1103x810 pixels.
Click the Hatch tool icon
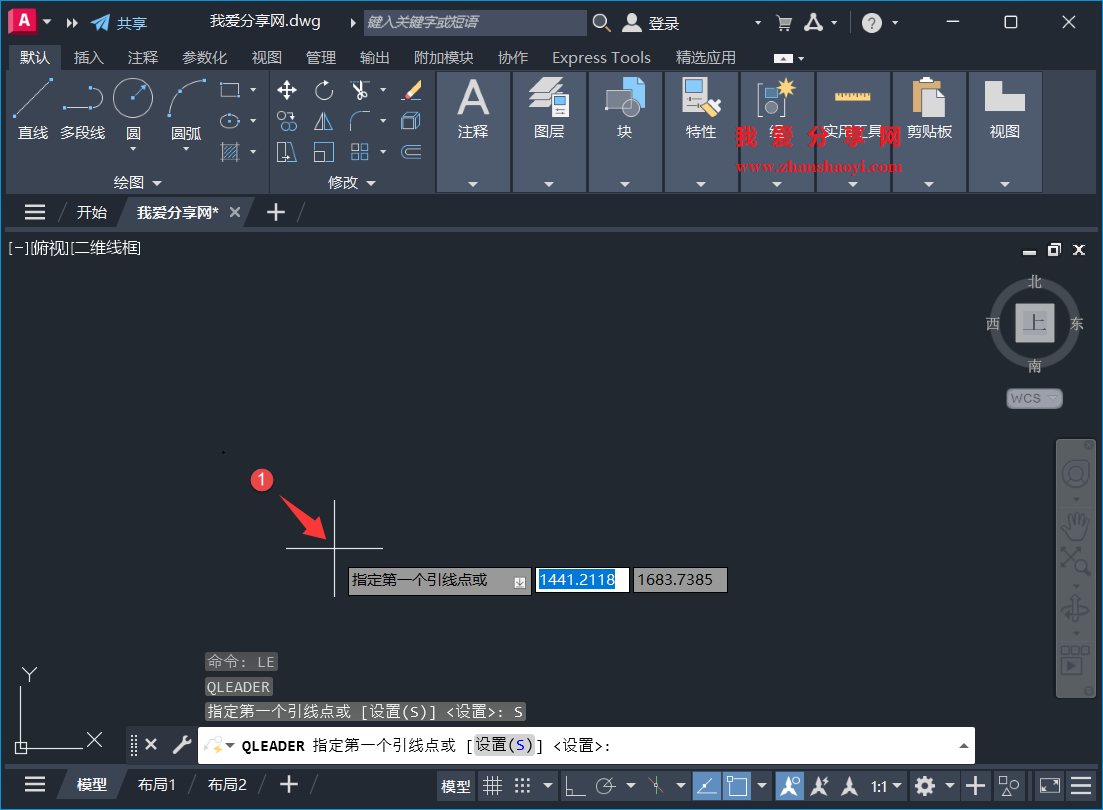(x=230, y=151)
